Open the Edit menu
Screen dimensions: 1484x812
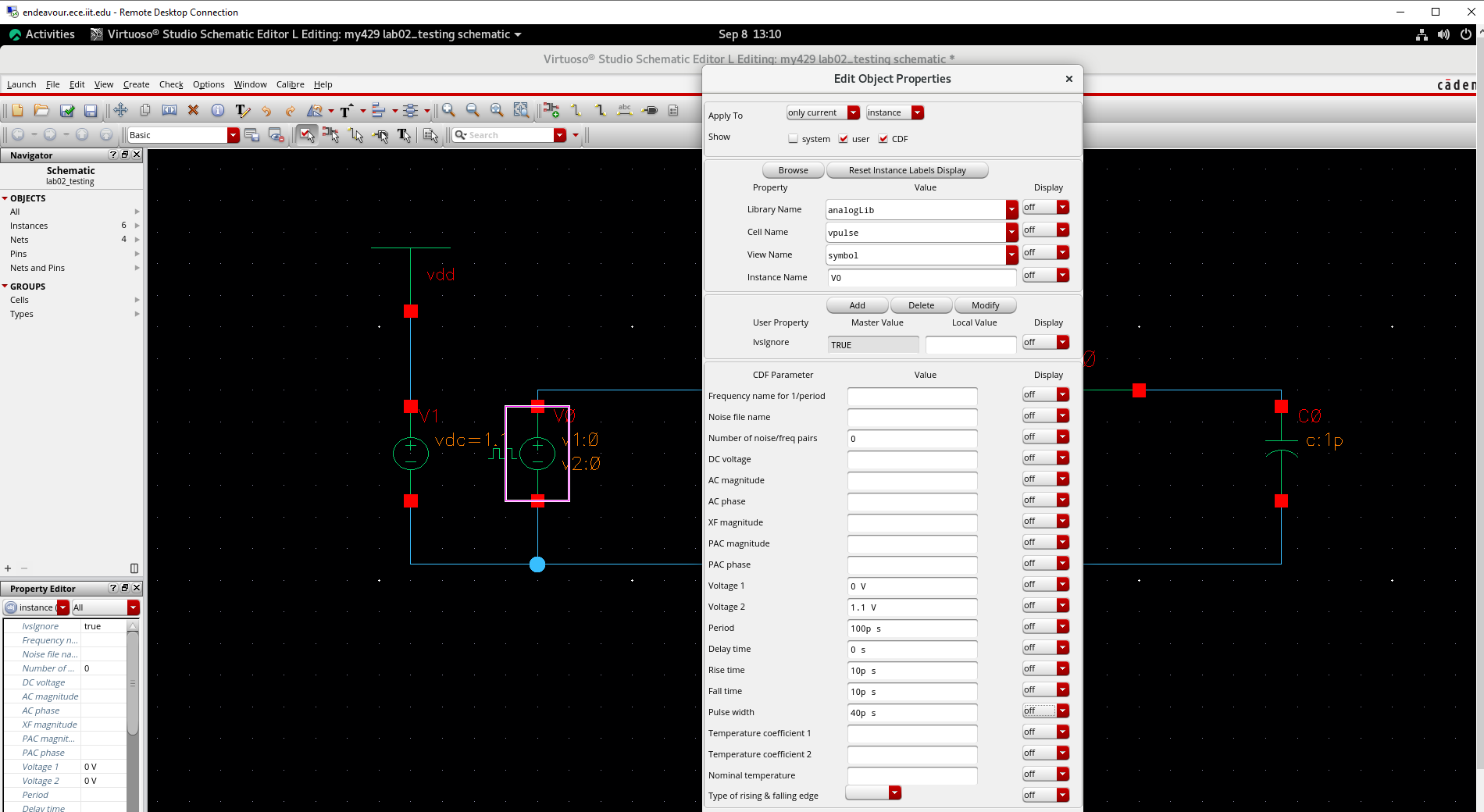(77, 84)
